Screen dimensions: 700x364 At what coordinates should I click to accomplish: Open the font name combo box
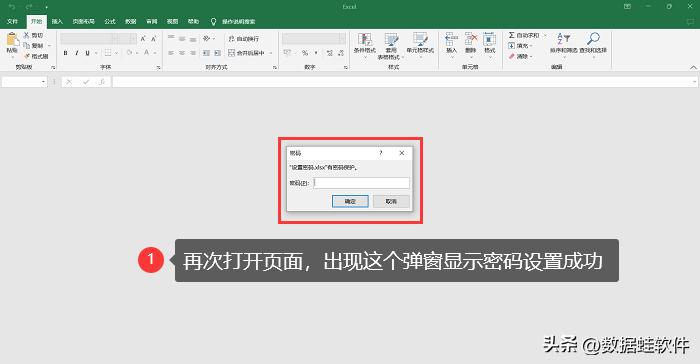click(89, 39)
